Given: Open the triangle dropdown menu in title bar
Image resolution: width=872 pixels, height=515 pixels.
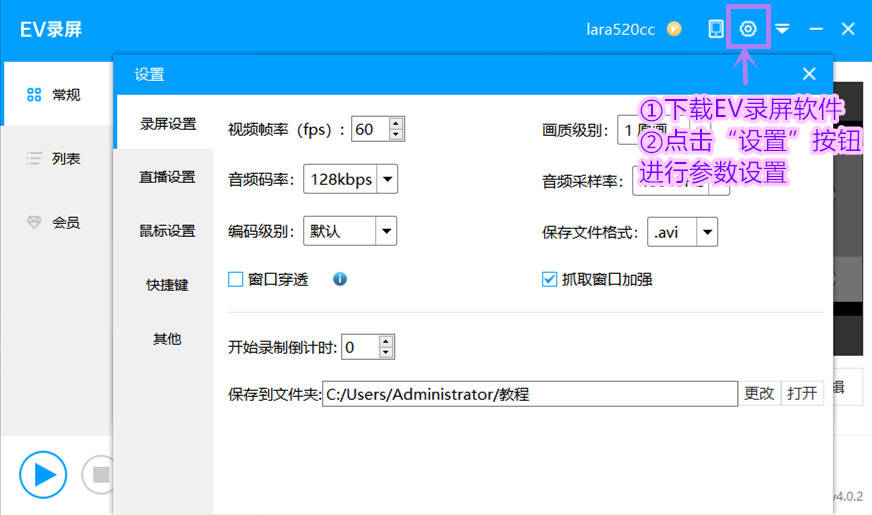Looking at the screenshot, I should tap(782, 29).
